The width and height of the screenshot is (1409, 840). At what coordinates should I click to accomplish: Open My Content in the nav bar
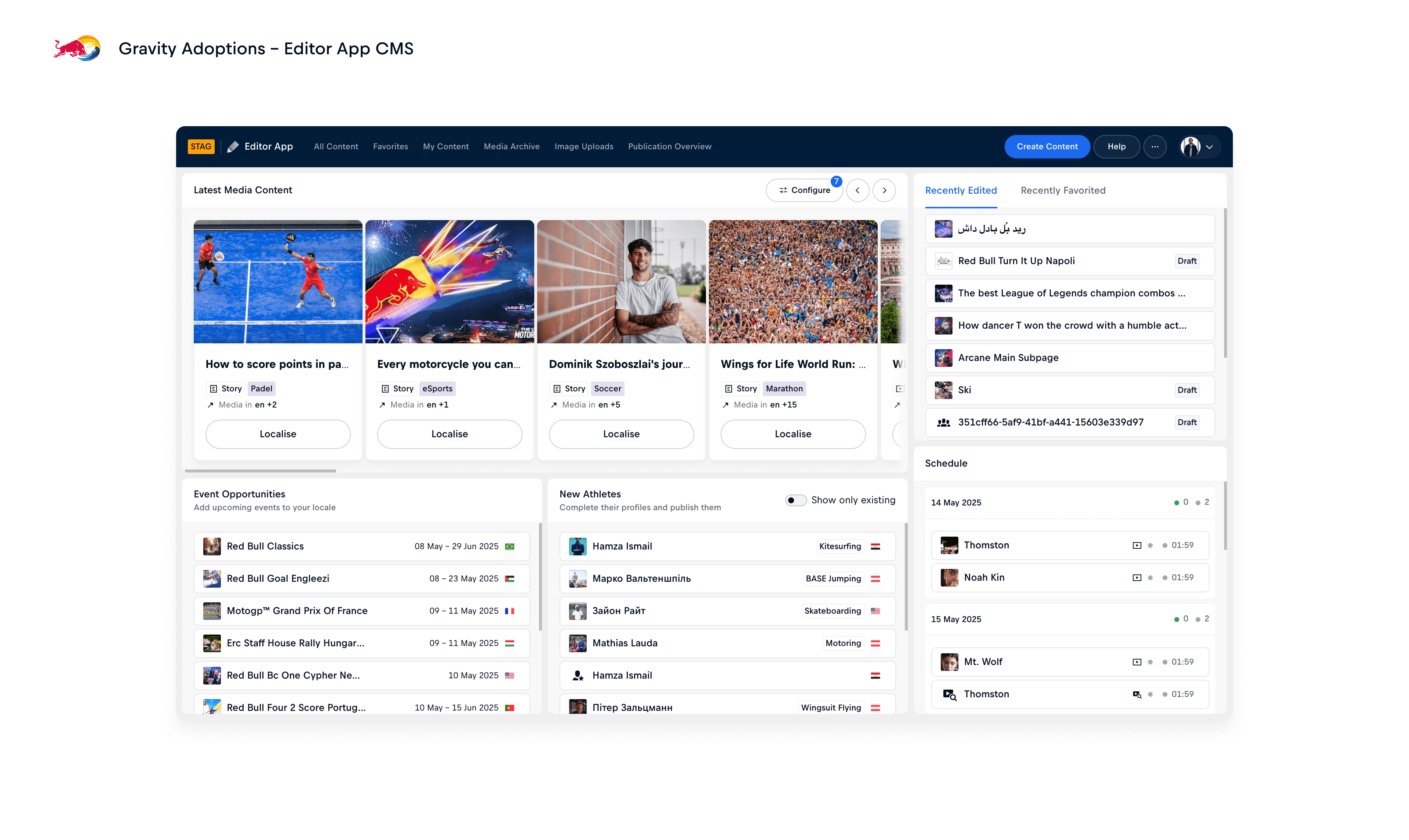point(445,147)
